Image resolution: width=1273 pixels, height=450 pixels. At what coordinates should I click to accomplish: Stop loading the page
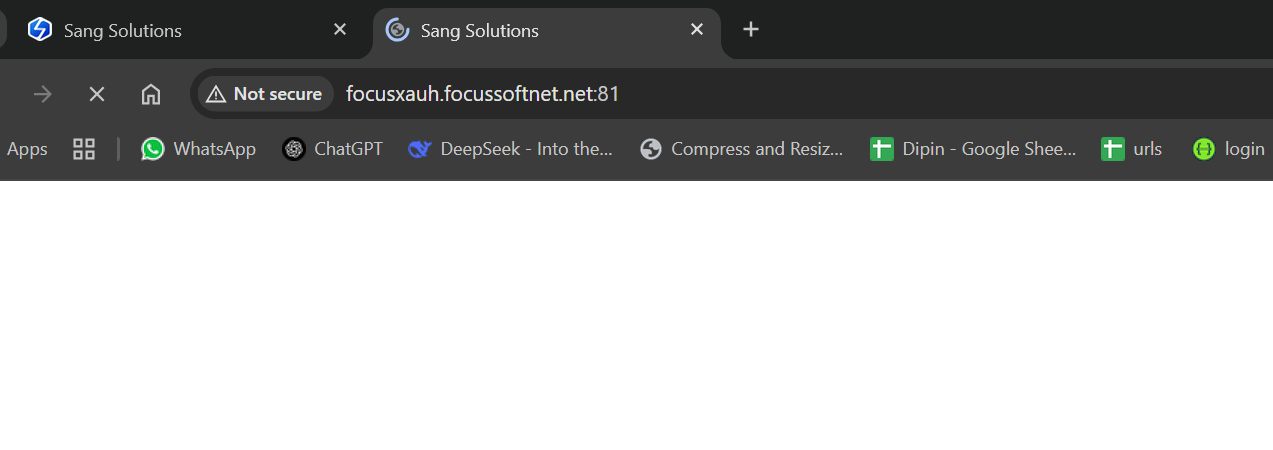click(x=97, y=94)
